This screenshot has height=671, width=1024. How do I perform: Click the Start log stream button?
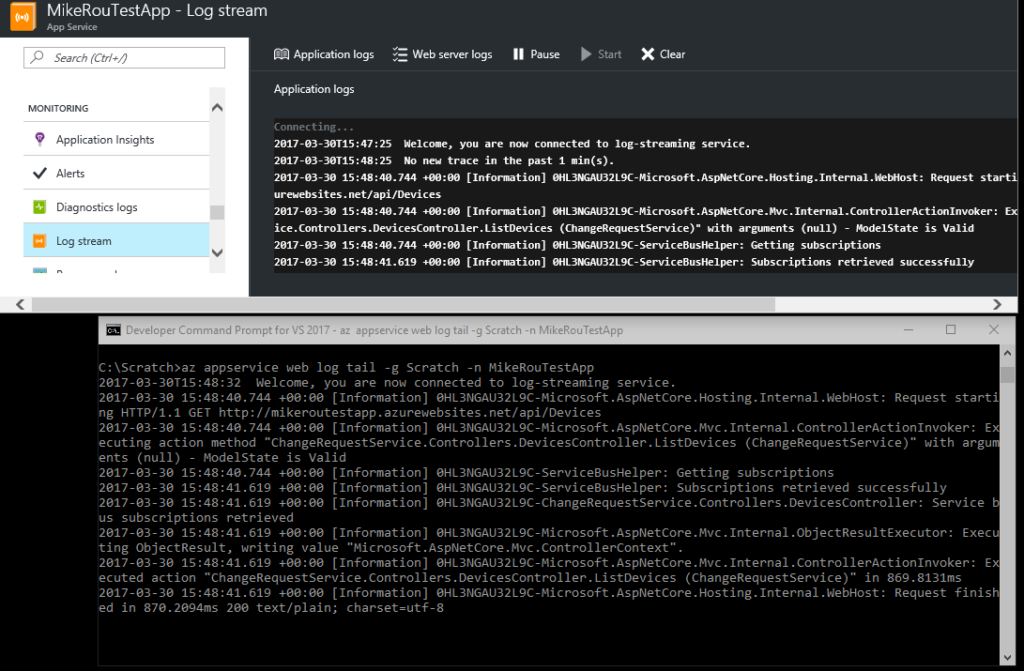point(601,54)
